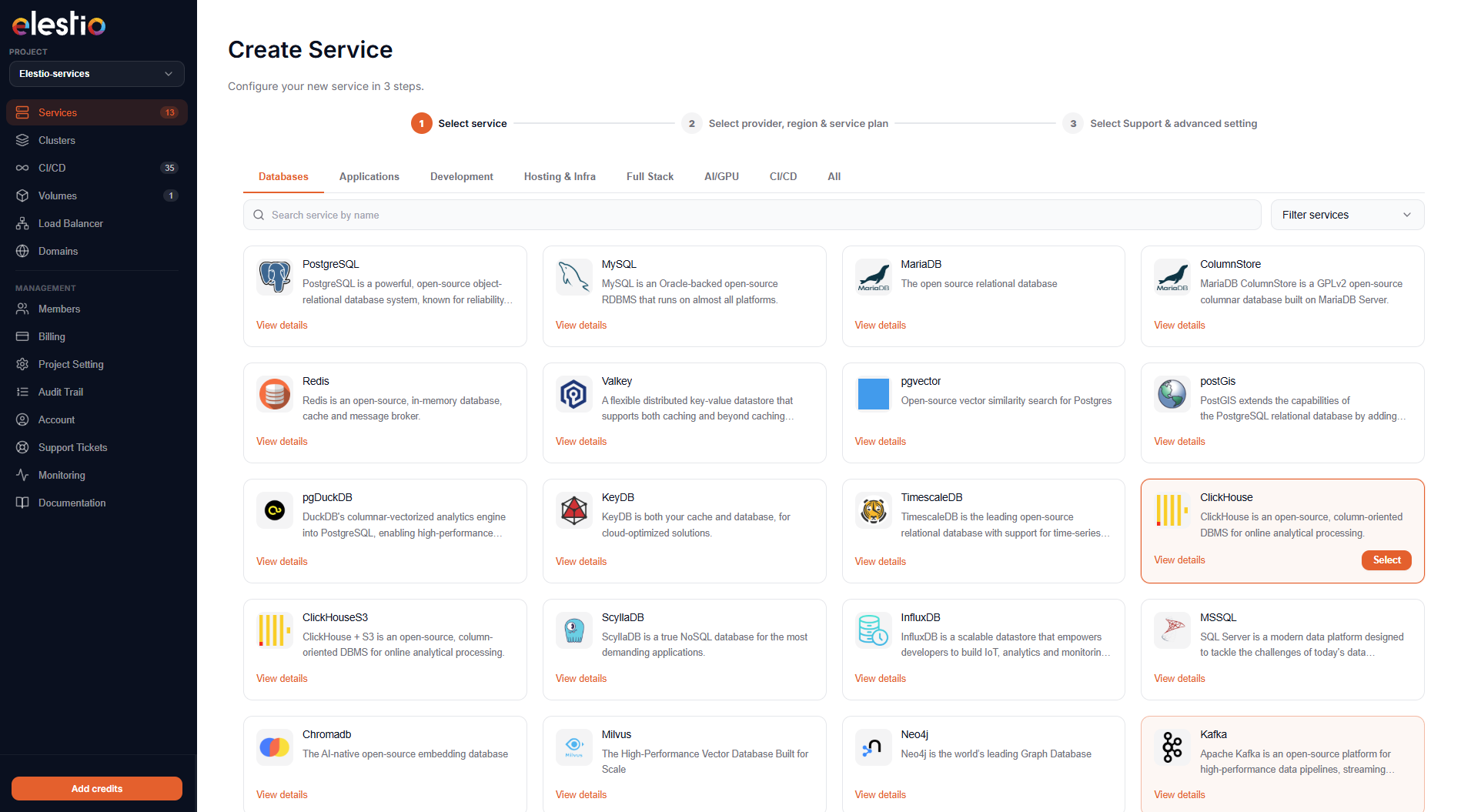This screenshot has width=1471, height=812.
Task: Click the TimescaleDB tiger logo
Action: [874, 510]
